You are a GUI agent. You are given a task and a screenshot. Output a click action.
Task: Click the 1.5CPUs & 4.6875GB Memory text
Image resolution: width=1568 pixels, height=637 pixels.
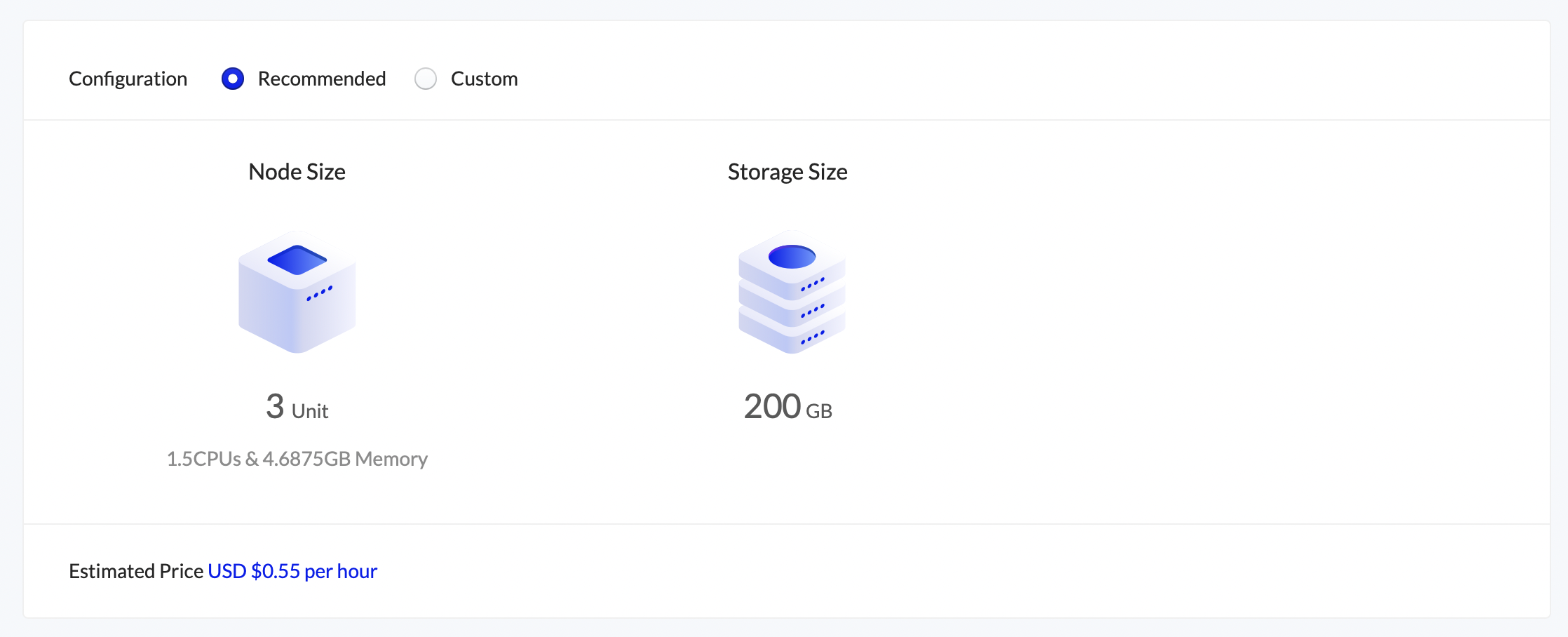(297, 459)
